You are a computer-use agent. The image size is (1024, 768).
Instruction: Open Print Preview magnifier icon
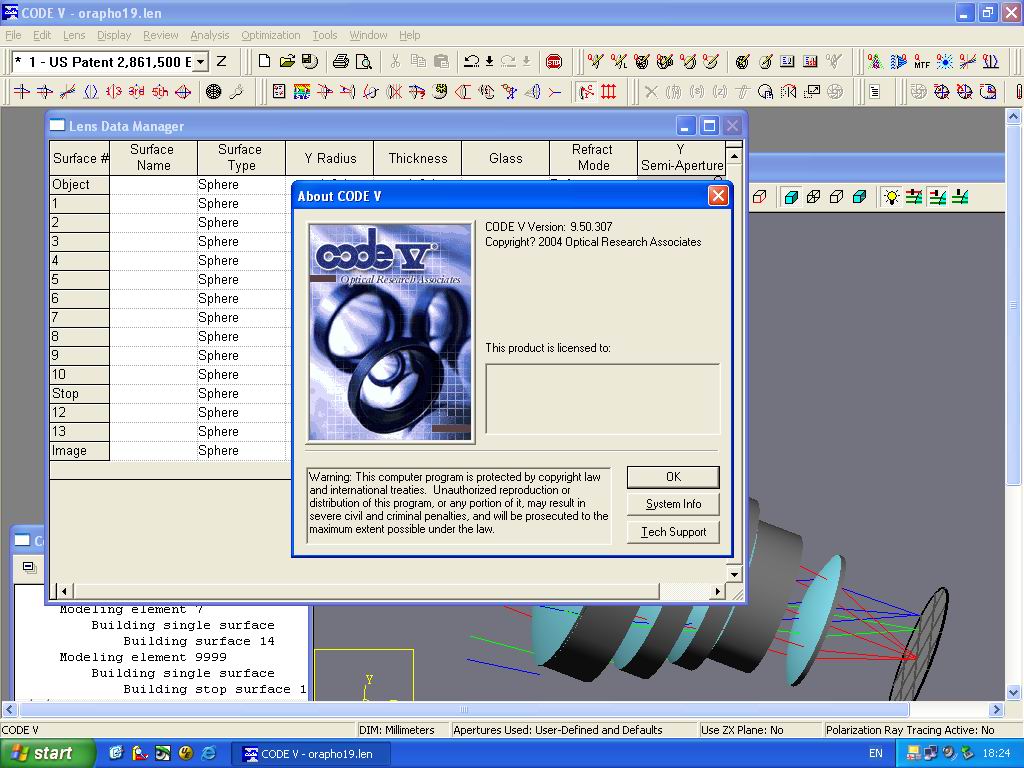[x=363, y=61]
